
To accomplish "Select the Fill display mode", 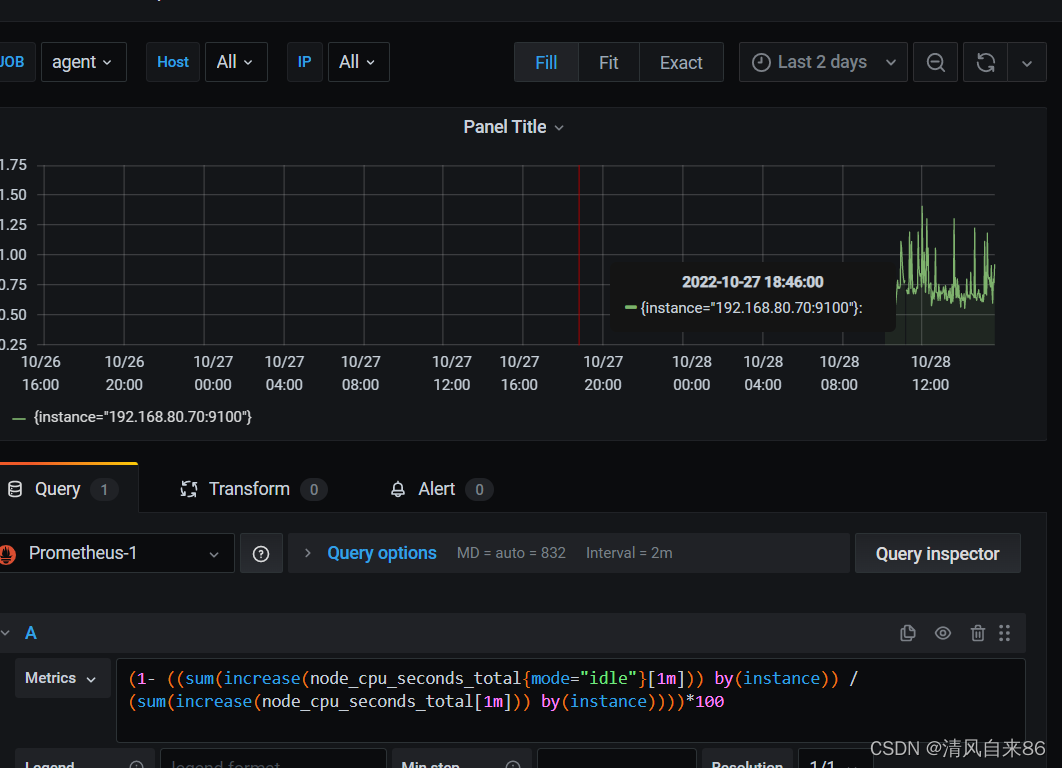I will (x=546, y=62).
